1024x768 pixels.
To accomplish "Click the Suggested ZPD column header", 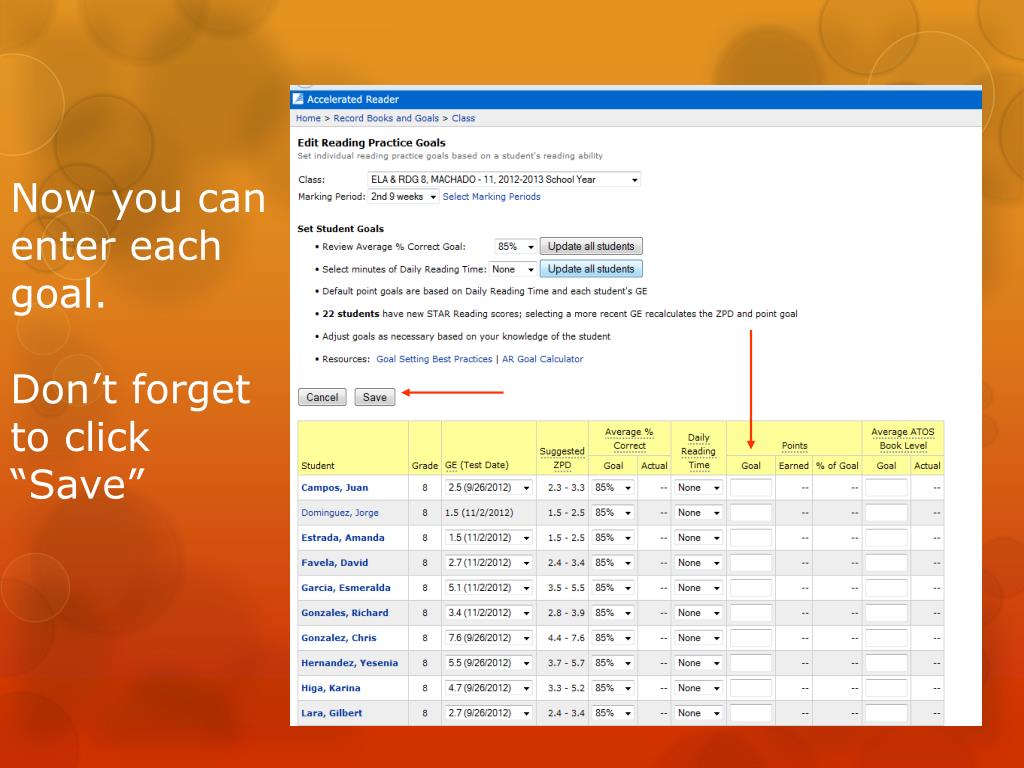I will tap(562, 458).
